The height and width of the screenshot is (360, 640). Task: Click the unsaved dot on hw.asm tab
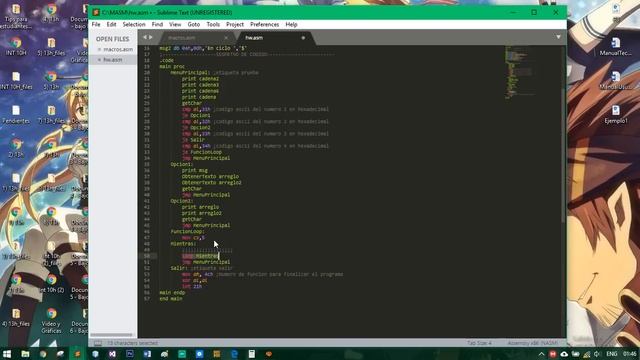click(303, 38)
